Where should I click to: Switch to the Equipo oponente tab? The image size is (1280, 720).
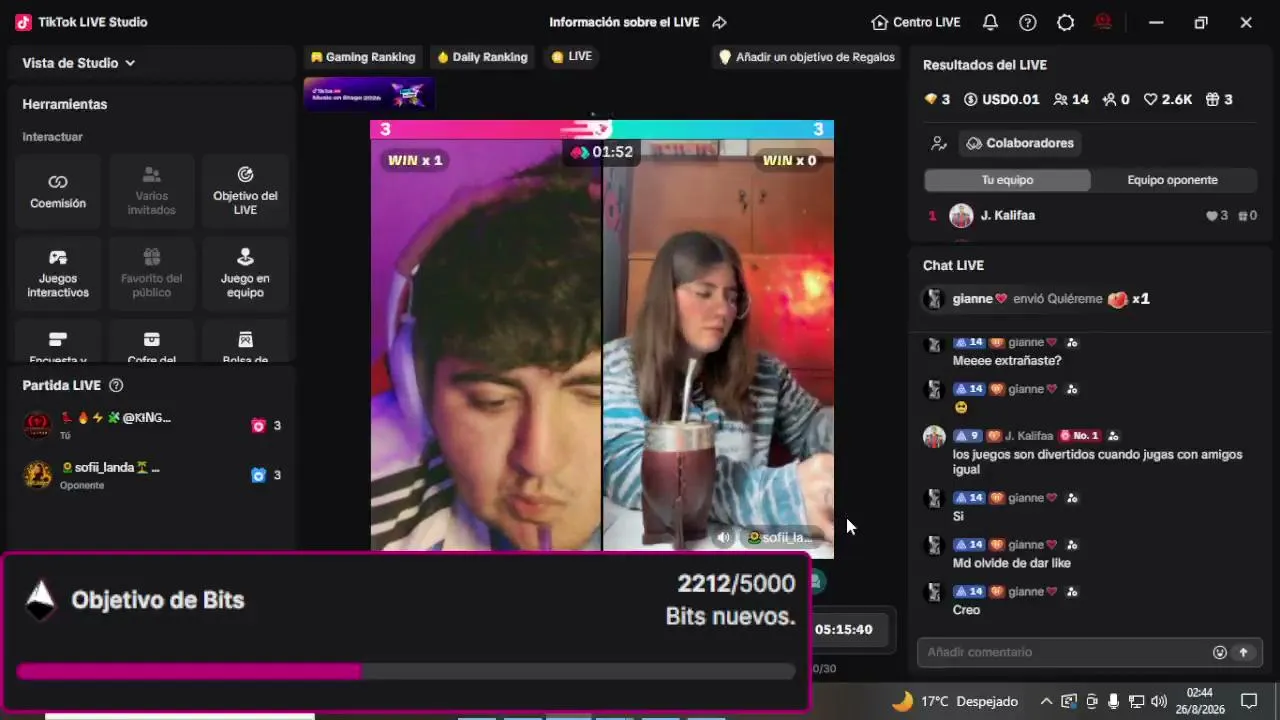1172,180
